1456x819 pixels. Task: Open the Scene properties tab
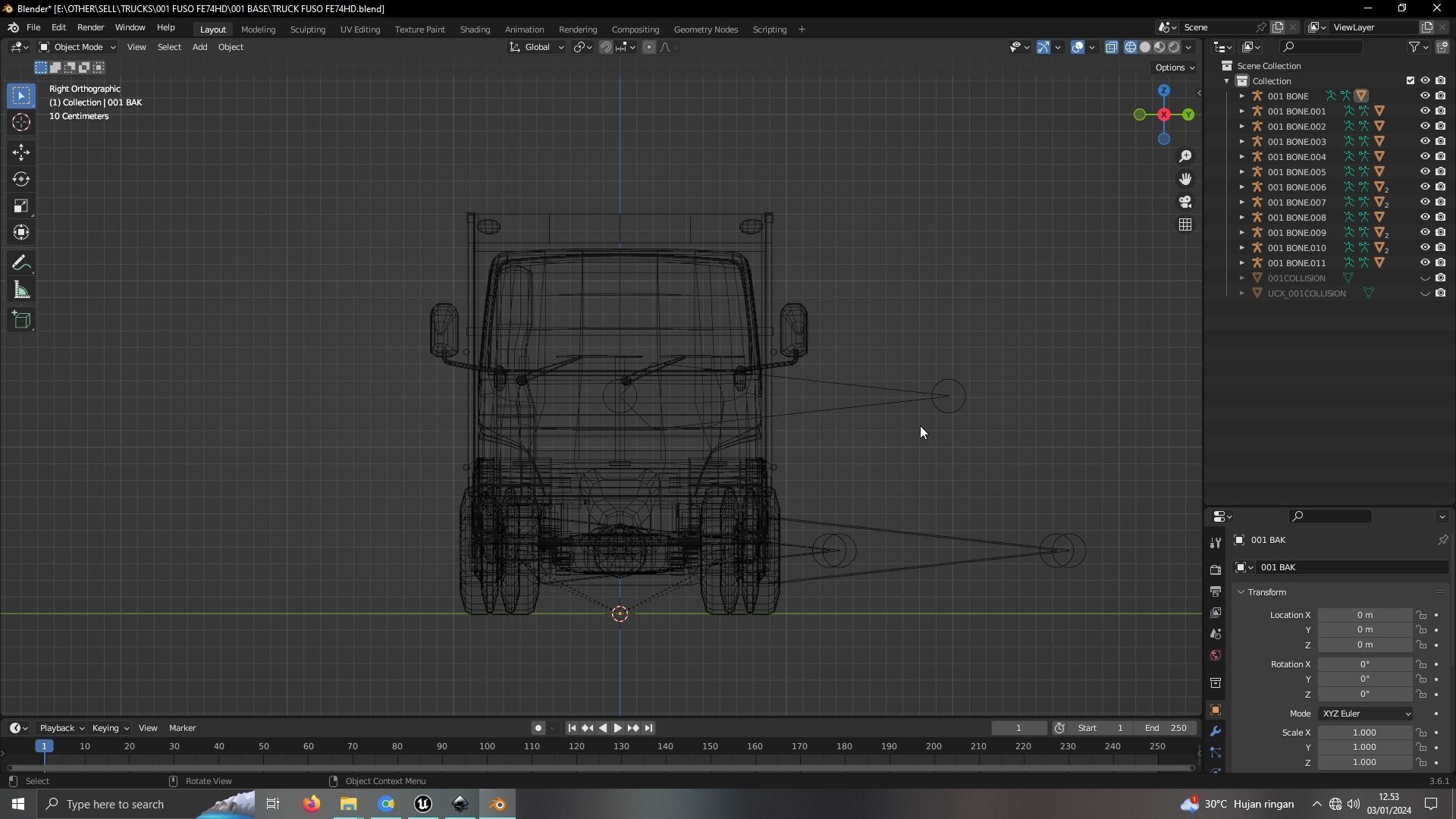click(x=1216, y=634)
